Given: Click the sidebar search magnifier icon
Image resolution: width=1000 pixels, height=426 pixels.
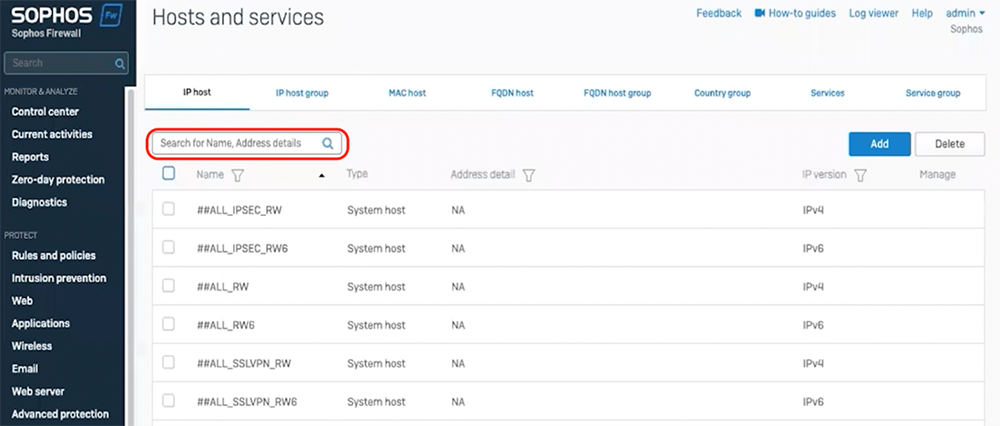Looking at the screenshot, I should pyautogui.click(x=120, y=64).
